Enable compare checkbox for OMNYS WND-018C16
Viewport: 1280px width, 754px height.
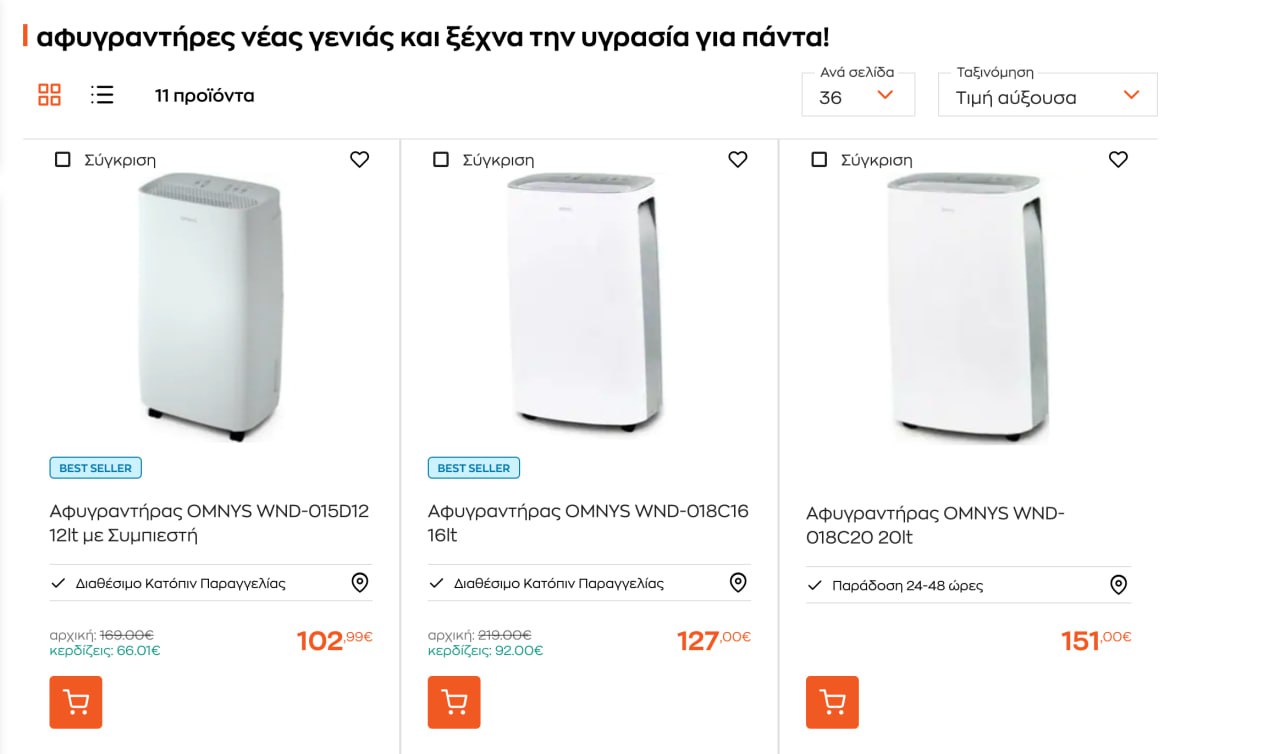tap(441, 160)
